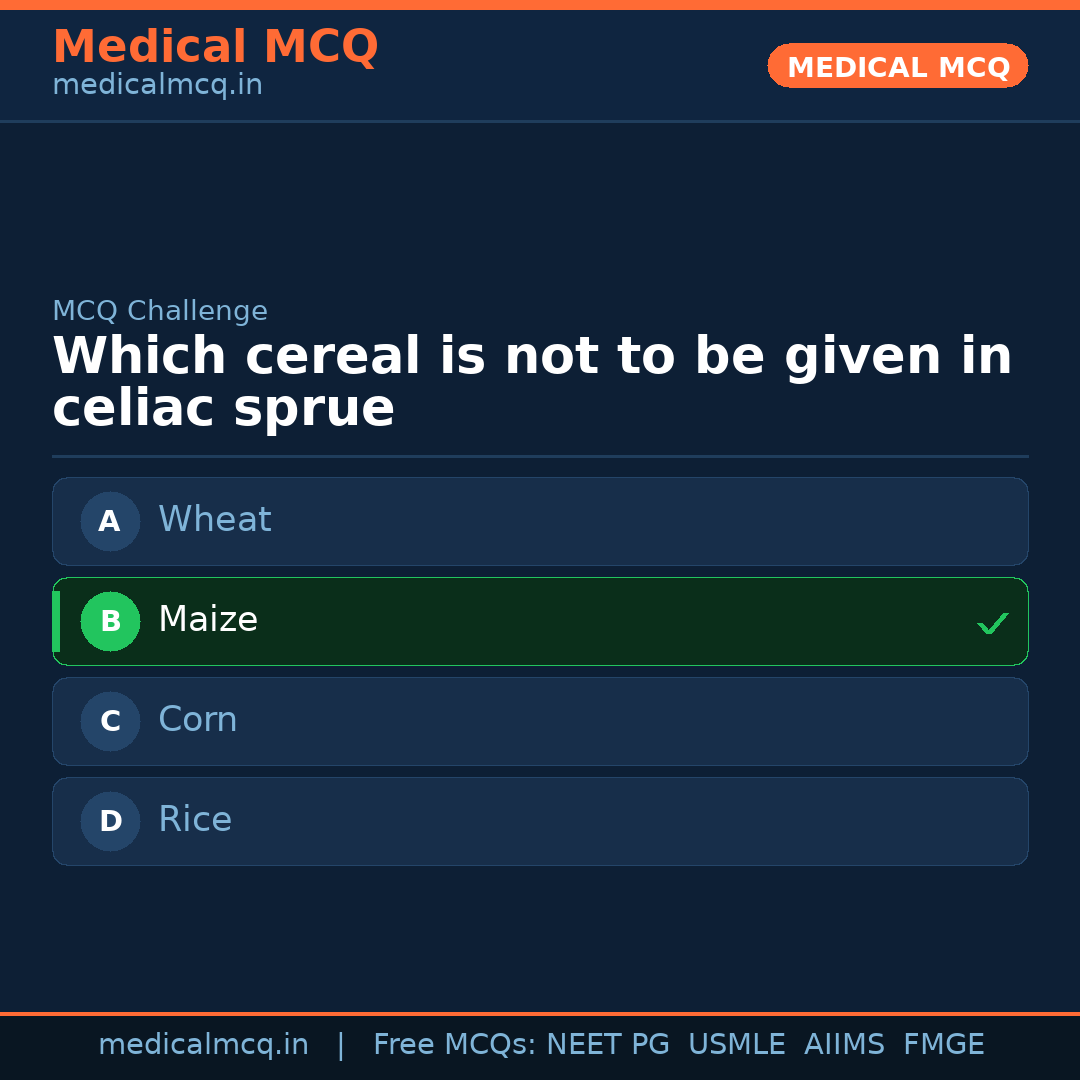This screenshot has height=1080, width=1080.
Task: Click the MCQ Challenge label
Action: click(x=160, y=311)
